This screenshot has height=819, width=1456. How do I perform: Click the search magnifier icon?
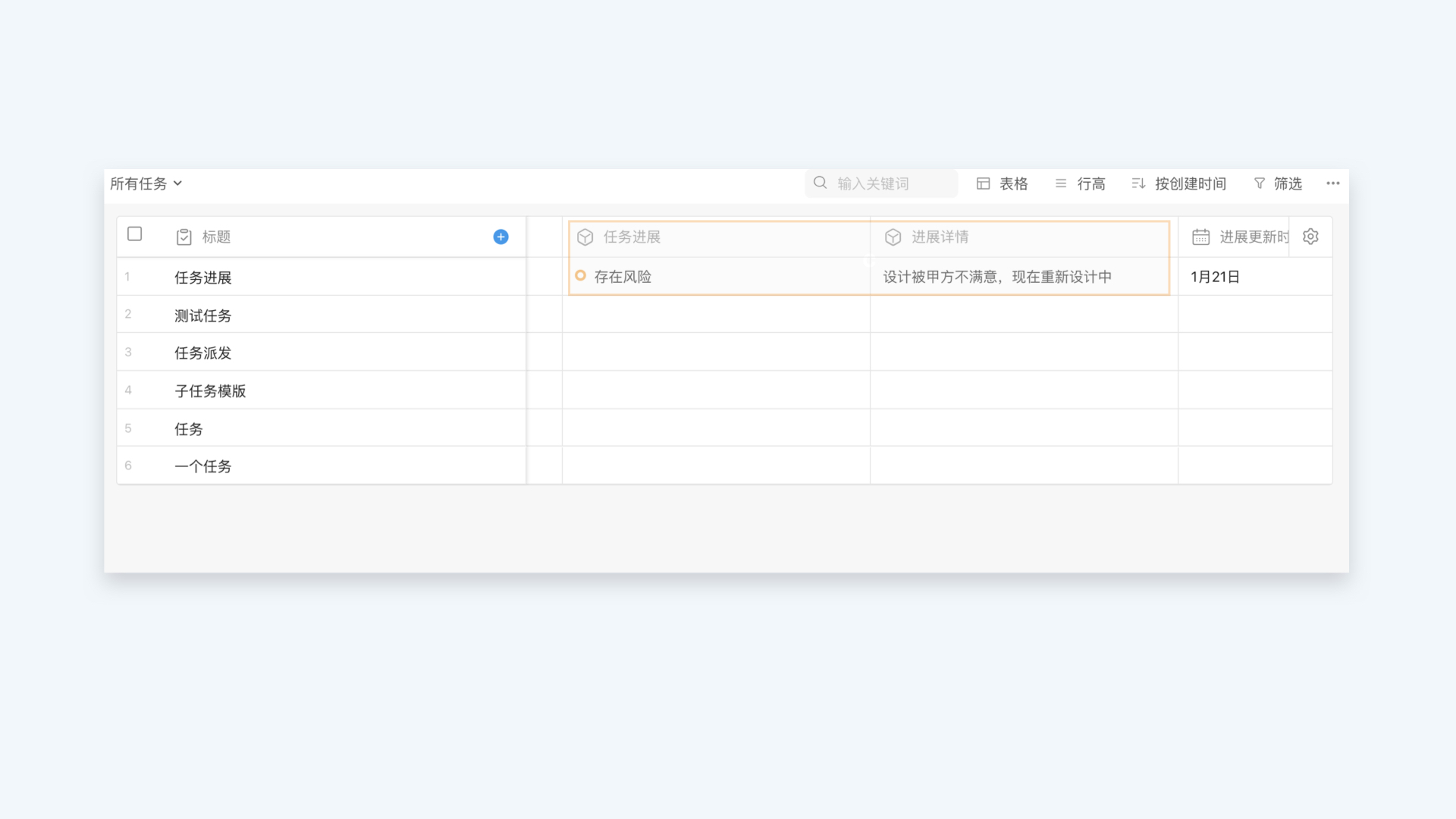[x=820, y=183]
